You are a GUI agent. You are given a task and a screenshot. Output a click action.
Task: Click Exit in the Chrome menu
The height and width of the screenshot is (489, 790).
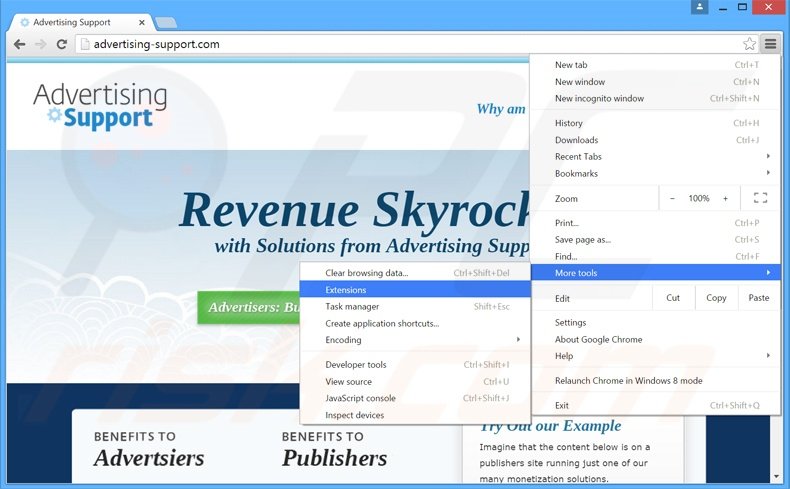[656, 405]
